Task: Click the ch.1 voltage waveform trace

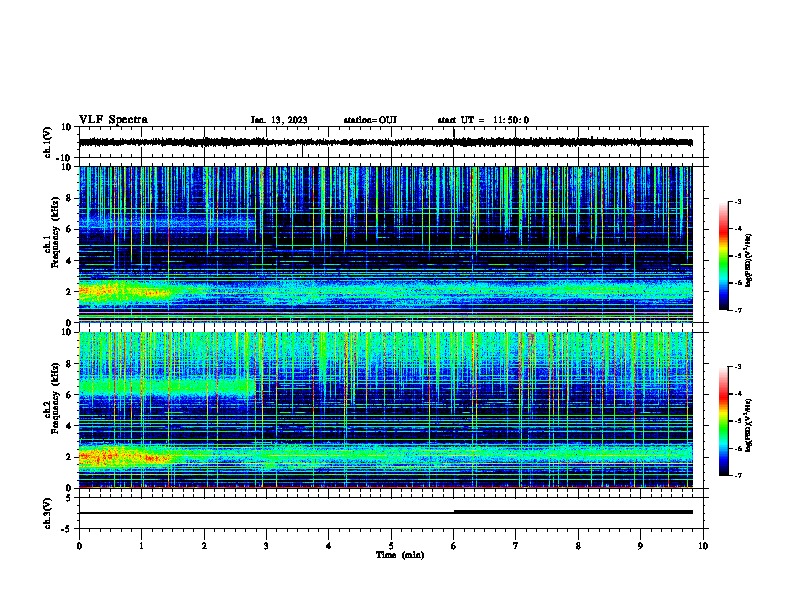Action: click(385, 142)
